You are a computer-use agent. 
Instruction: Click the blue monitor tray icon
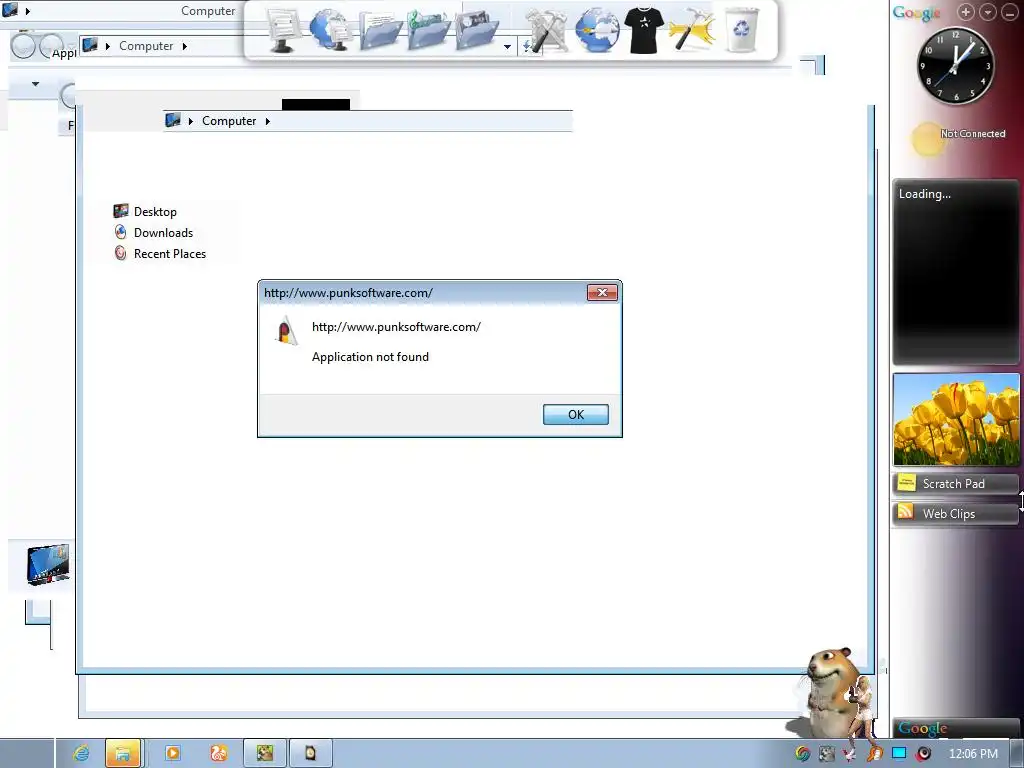(899, 754)
